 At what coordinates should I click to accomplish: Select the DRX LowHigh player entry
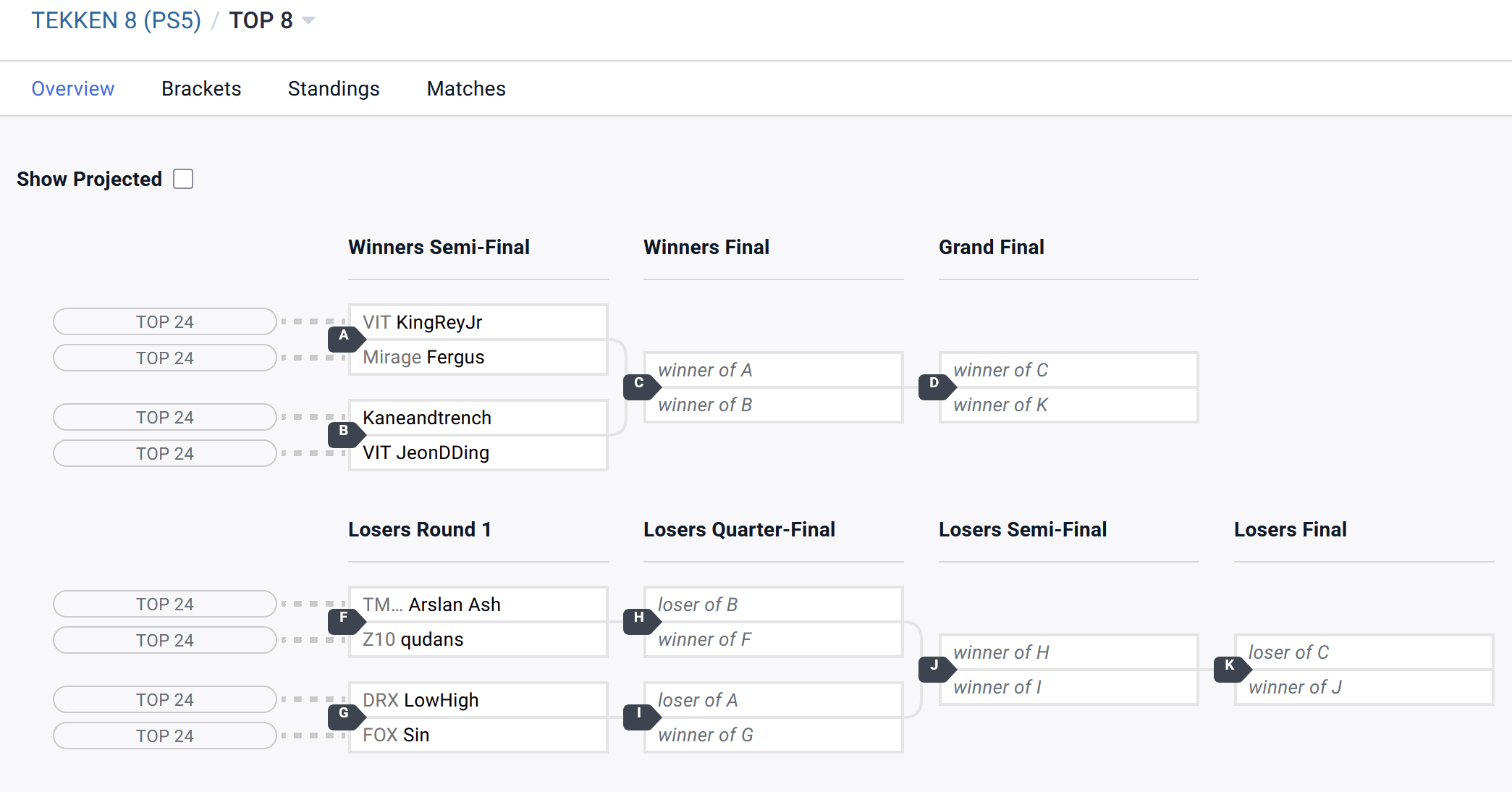[478, 700]
